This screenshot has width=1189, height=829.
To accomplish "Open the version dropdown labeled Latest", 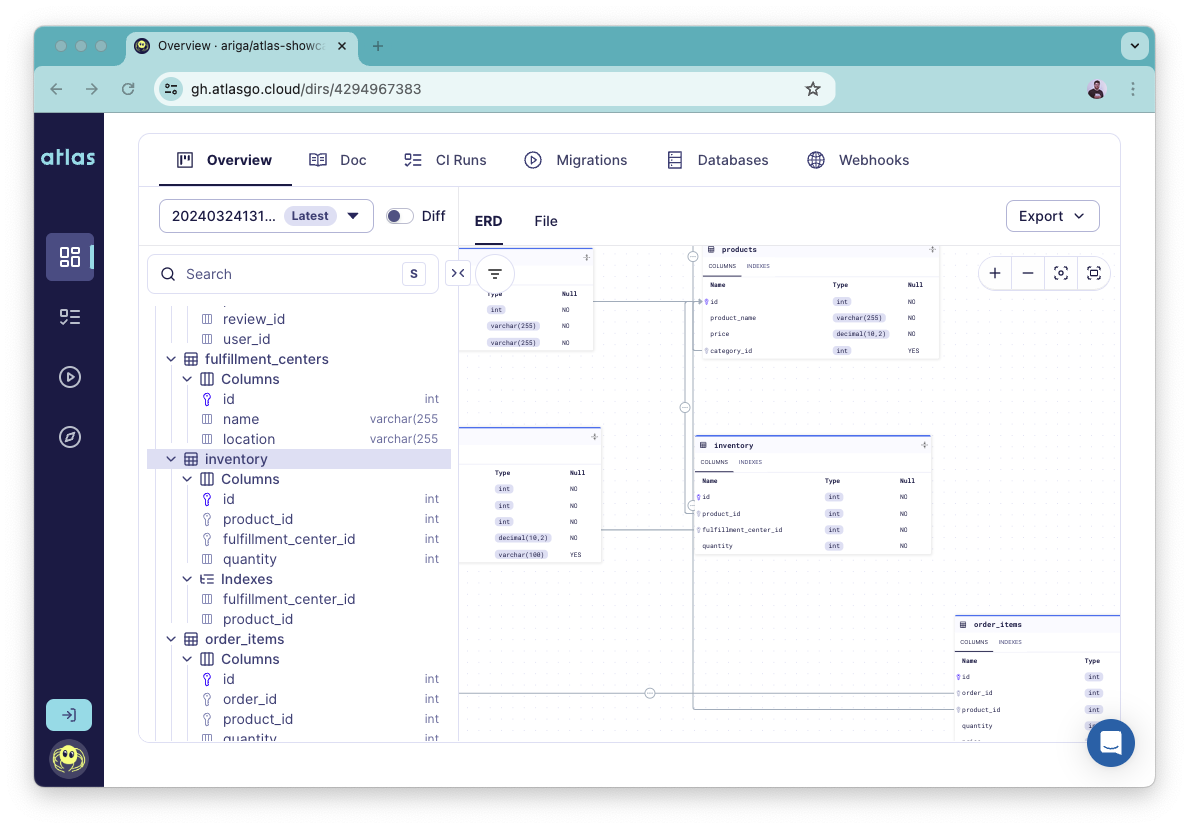I will tap(354, 215).
